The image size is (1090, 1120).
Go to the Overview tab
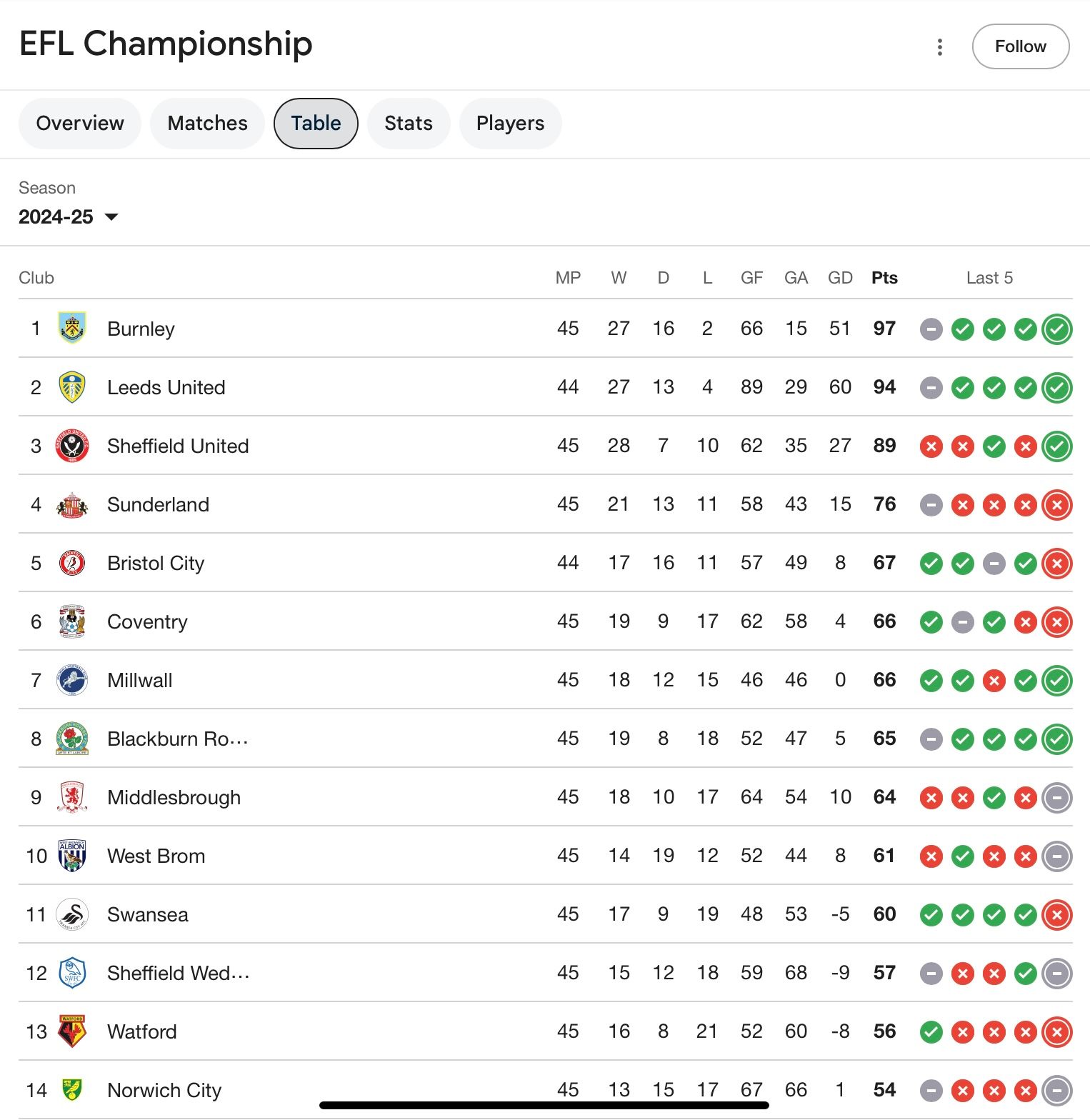coord(80,124)
